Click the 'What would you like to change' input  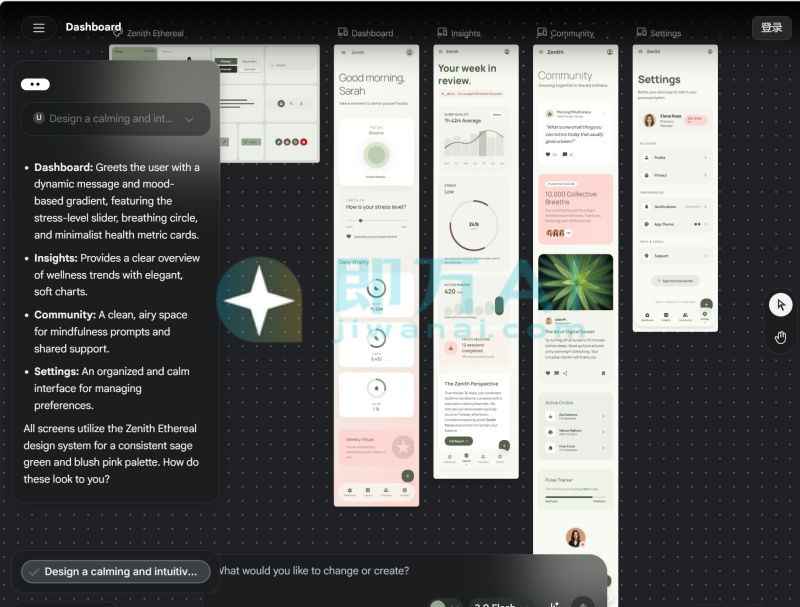point(400,571)
